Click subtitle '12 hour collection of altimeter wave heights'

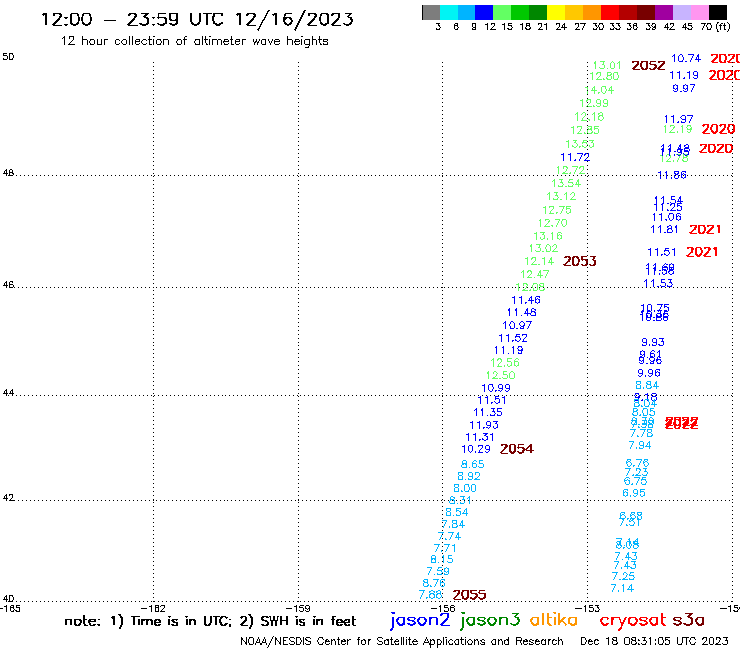click(x=194, y=41)
